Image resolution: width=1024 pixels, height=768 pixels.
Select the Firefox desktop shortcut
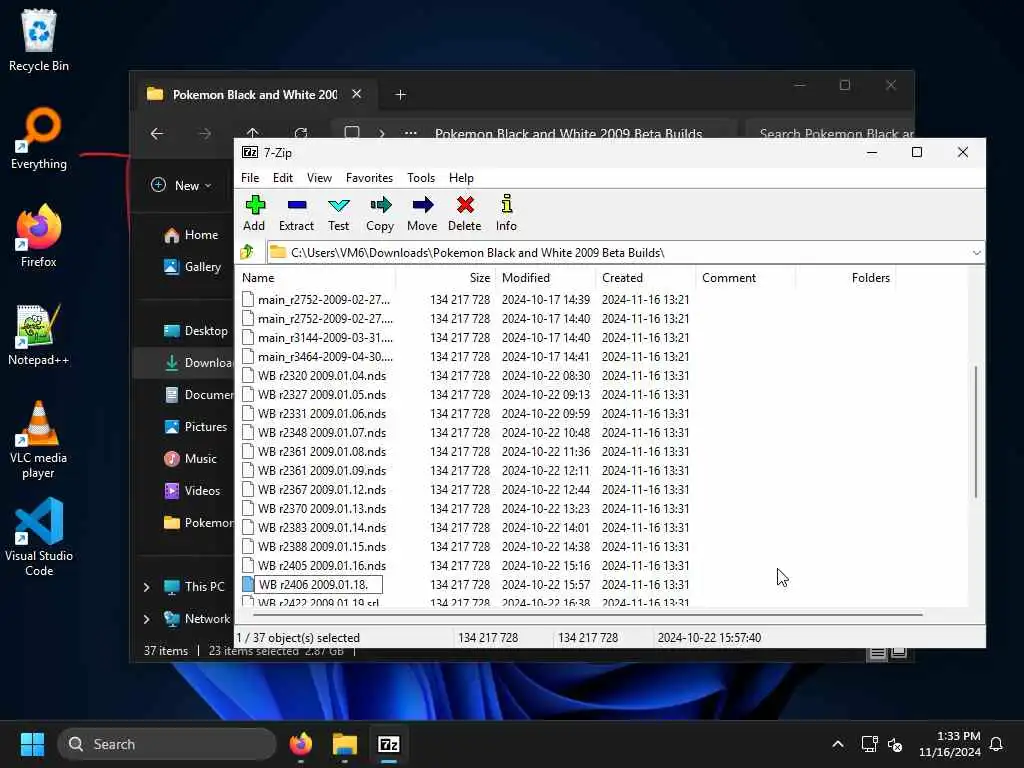pyautogui.click(x=39, y=236)
